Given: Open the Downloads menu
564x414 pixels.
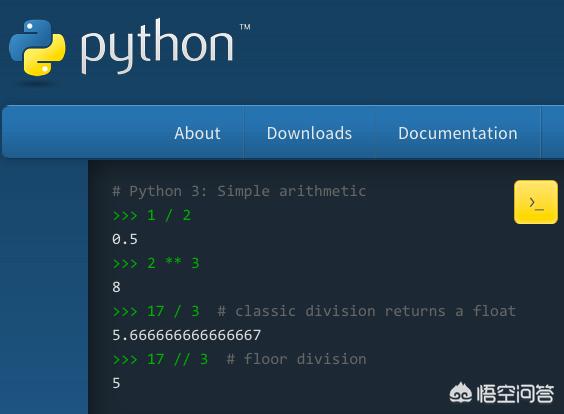Looking at the screenshot, I should pyautogui.click(x=309, y=133).
